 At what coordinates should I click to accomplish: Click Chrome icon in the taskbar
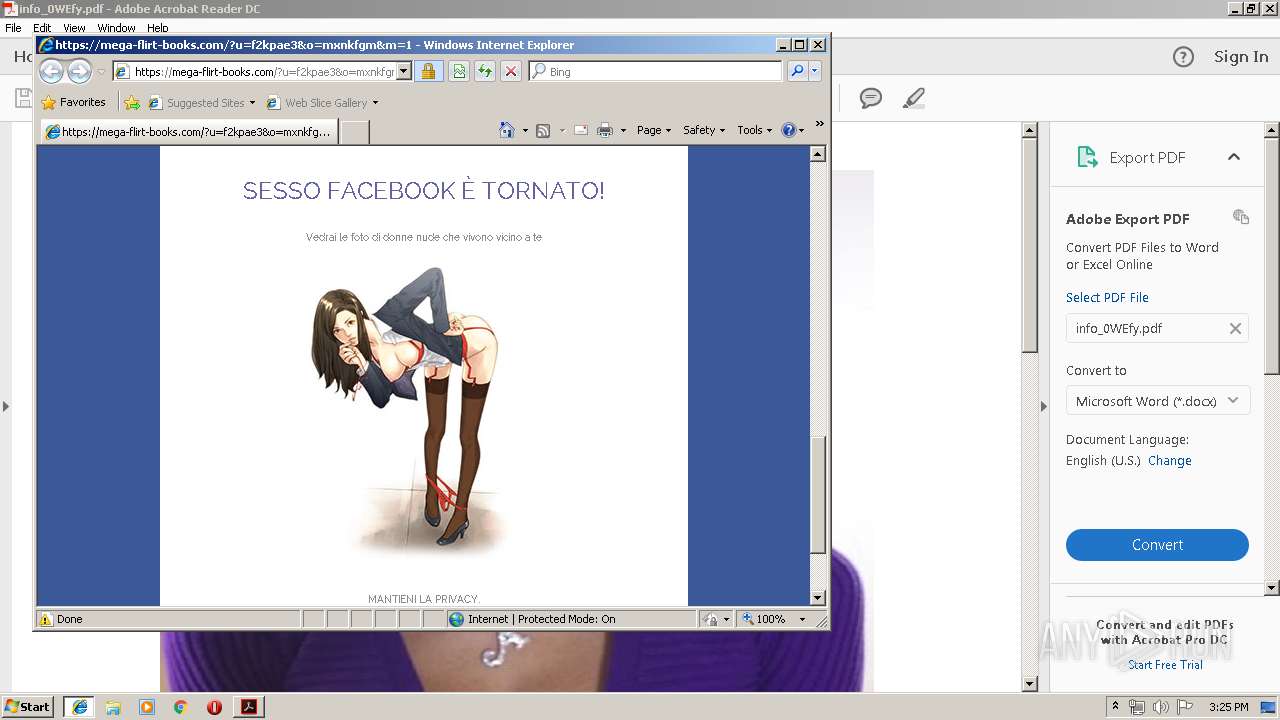point(180,707)
